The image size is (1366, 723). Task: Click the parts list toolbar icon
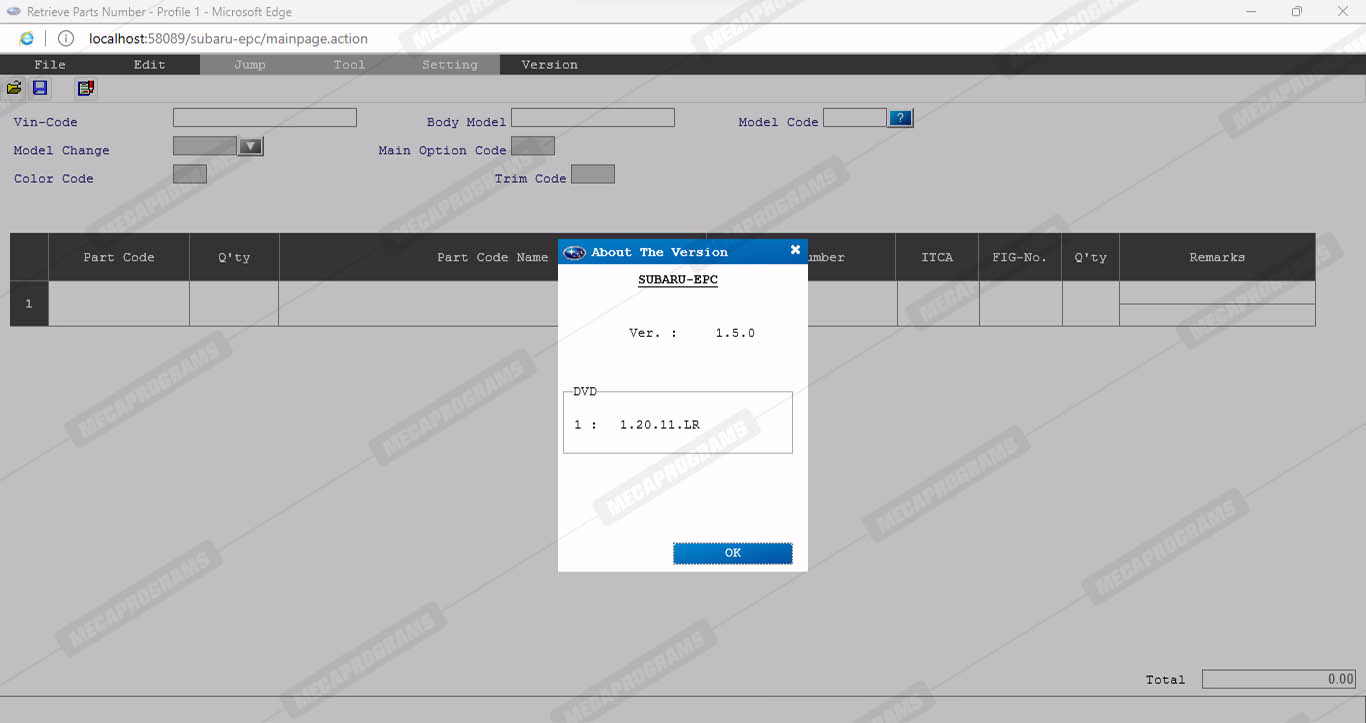tap(86, 88)
